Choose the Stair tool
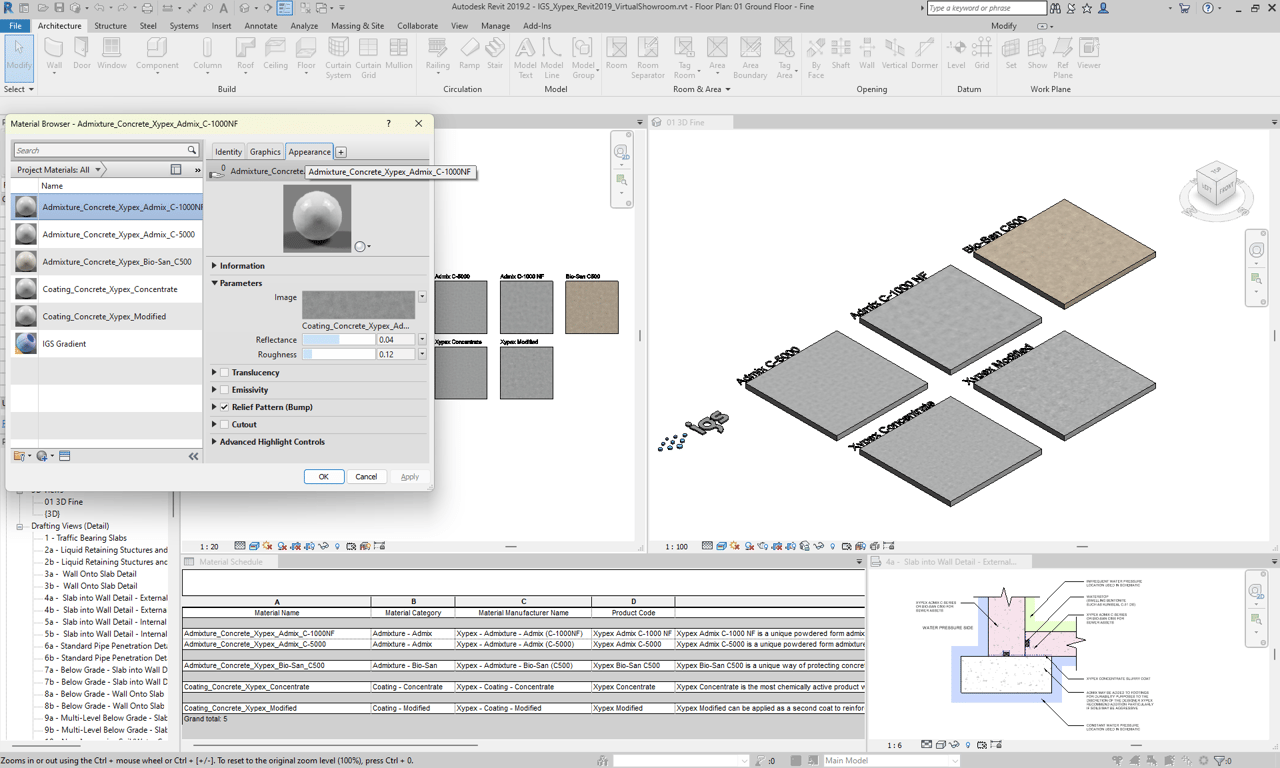The height and width of the screenshot is (768, 1280). (495, 54)
